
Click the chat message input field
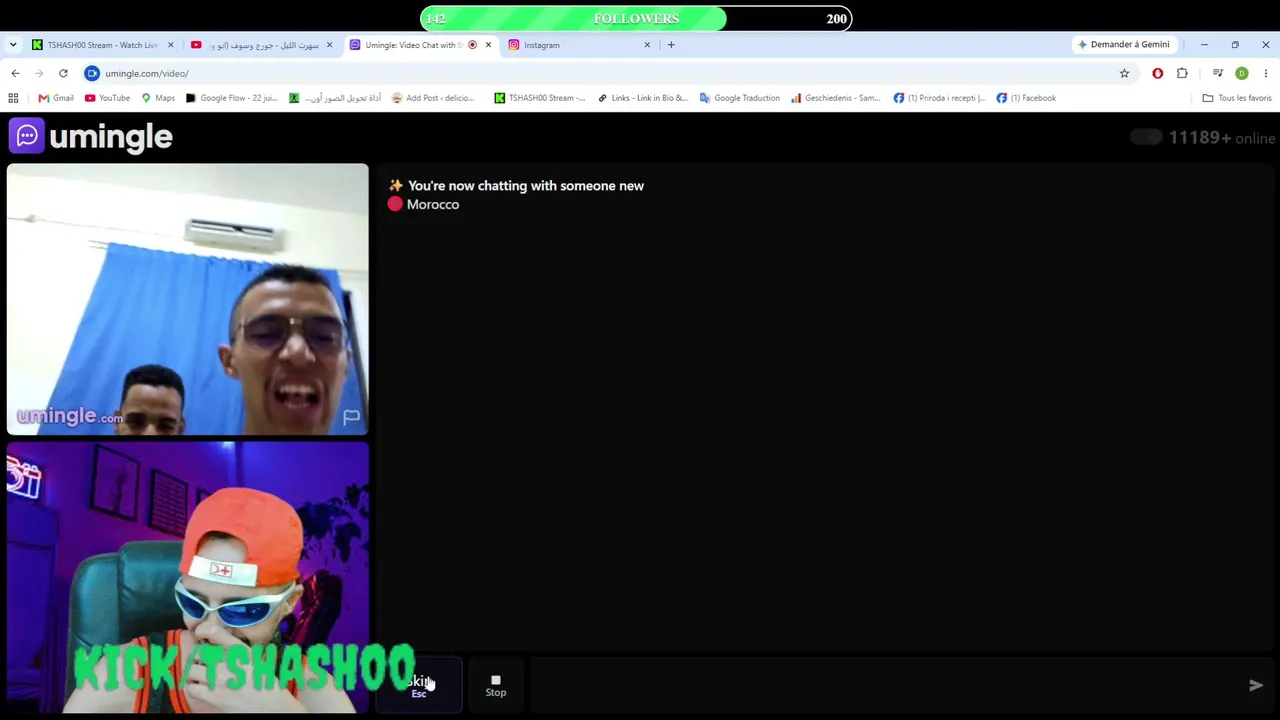pyautogui.click(x=884, y=685)
